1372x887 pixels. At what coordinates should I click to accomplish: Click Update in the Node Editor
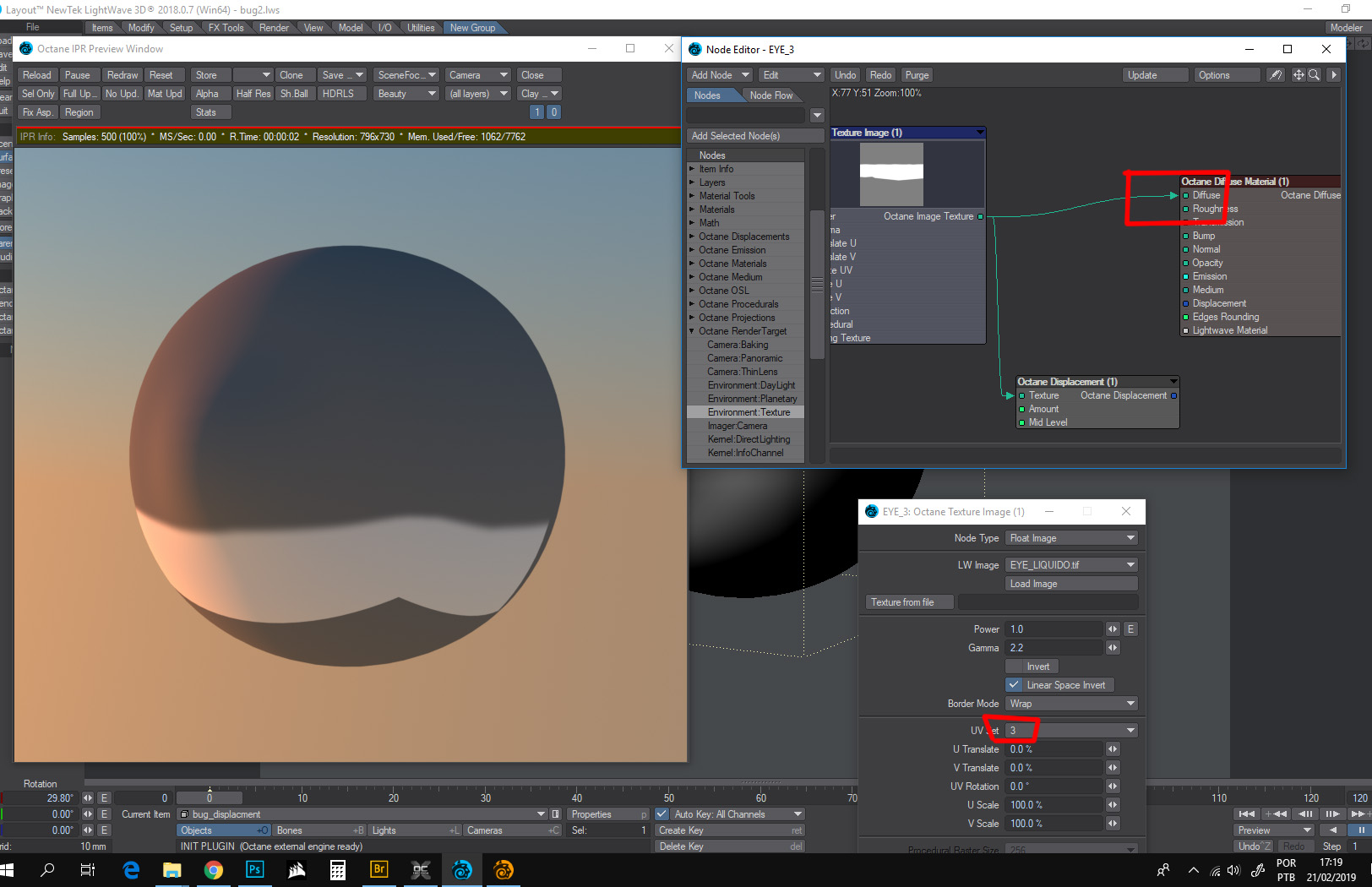[x=1155, y=75]
